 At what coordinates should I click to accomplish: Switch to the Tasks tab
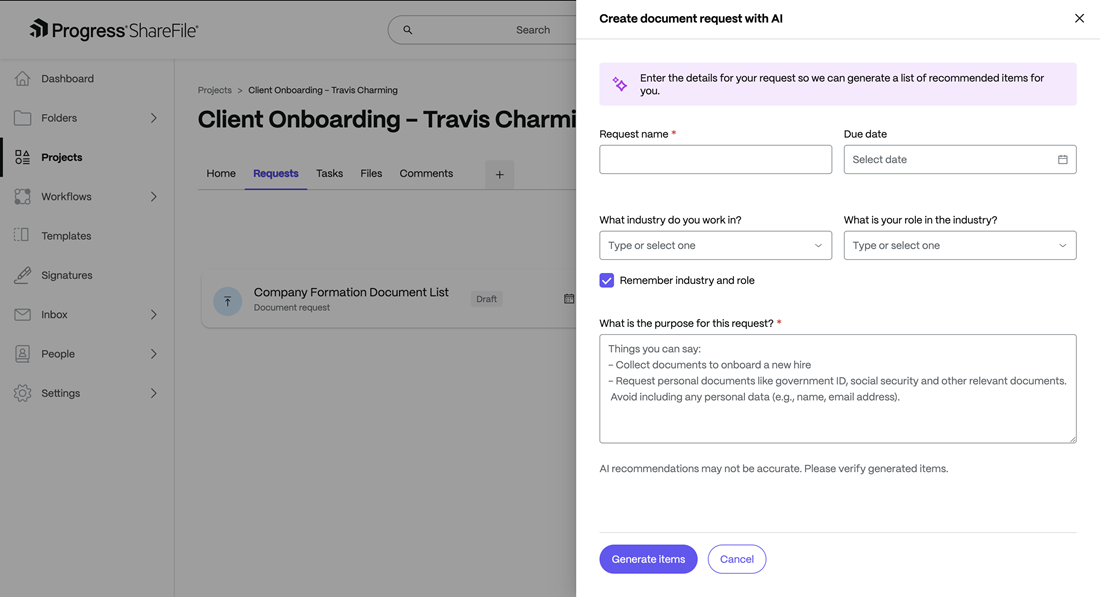pyautogui.click(x=329, y=174)
